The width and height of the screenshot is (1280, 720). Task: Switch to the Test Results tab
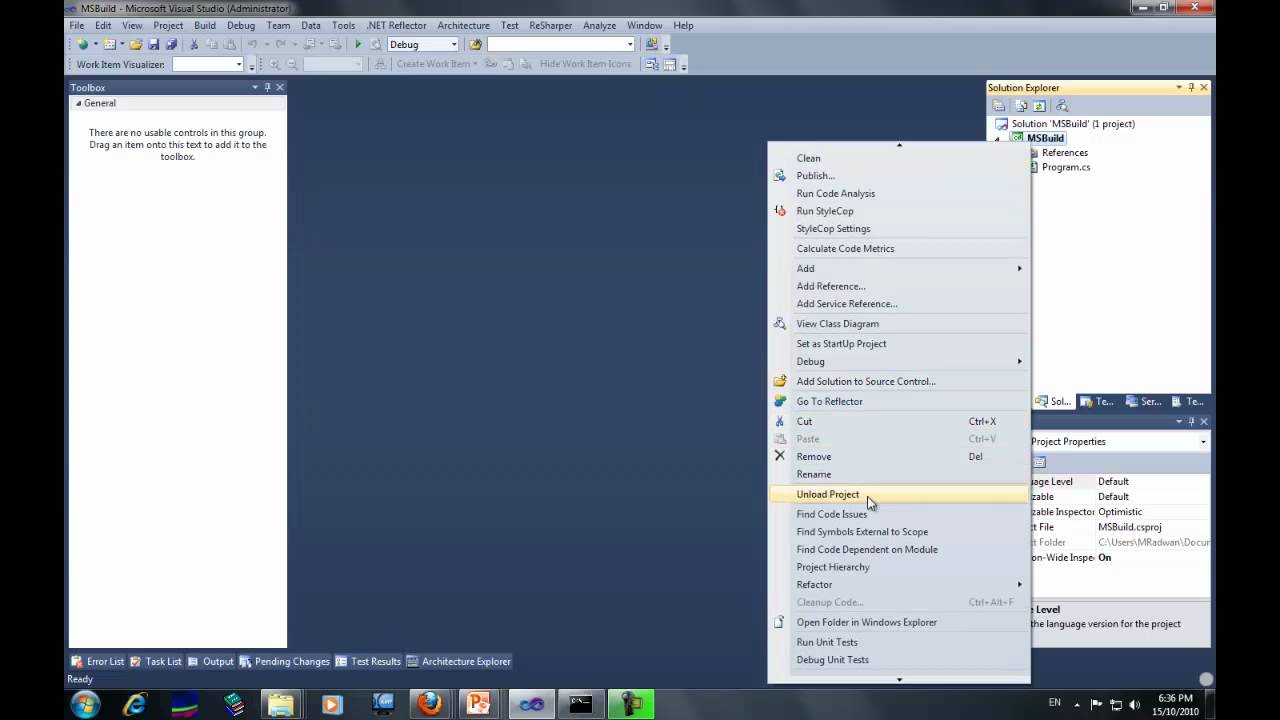368,661
